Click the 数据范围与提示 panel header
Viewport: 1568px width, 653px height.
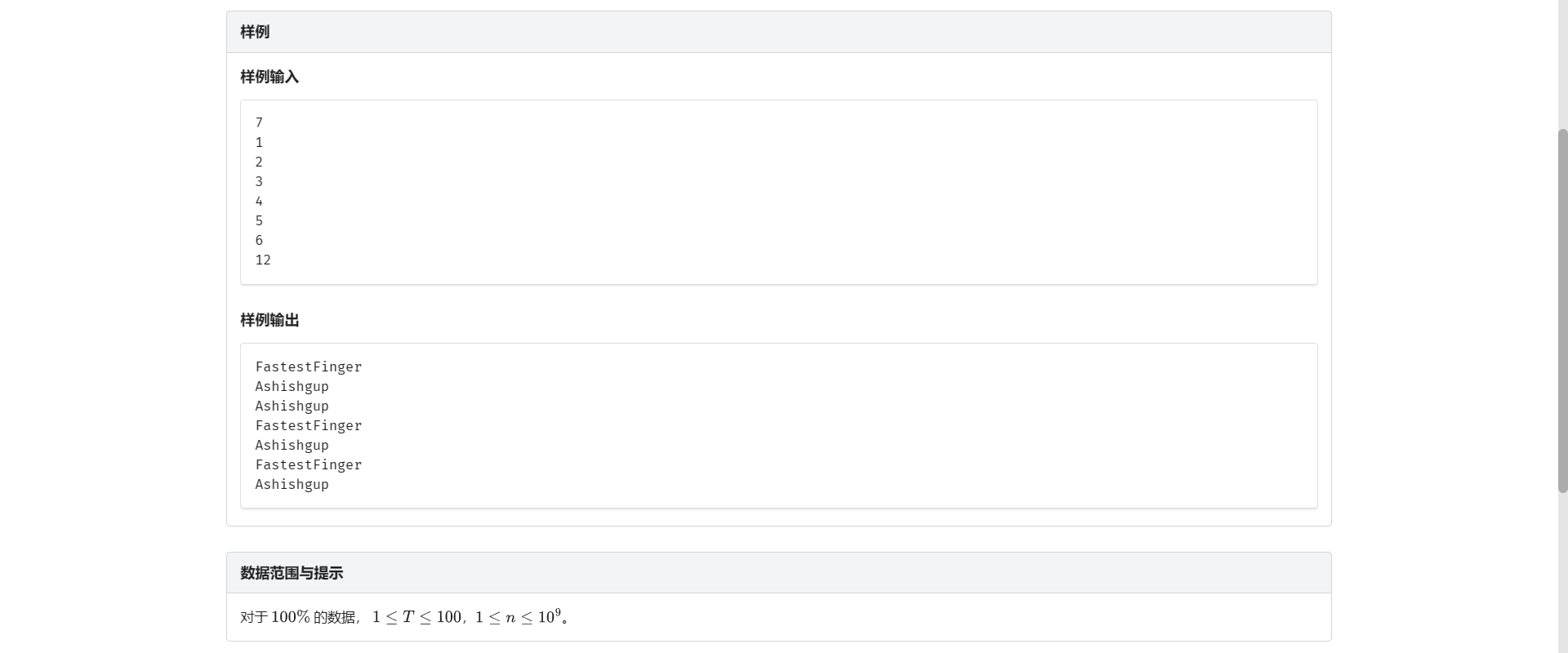tap(292, 573)
